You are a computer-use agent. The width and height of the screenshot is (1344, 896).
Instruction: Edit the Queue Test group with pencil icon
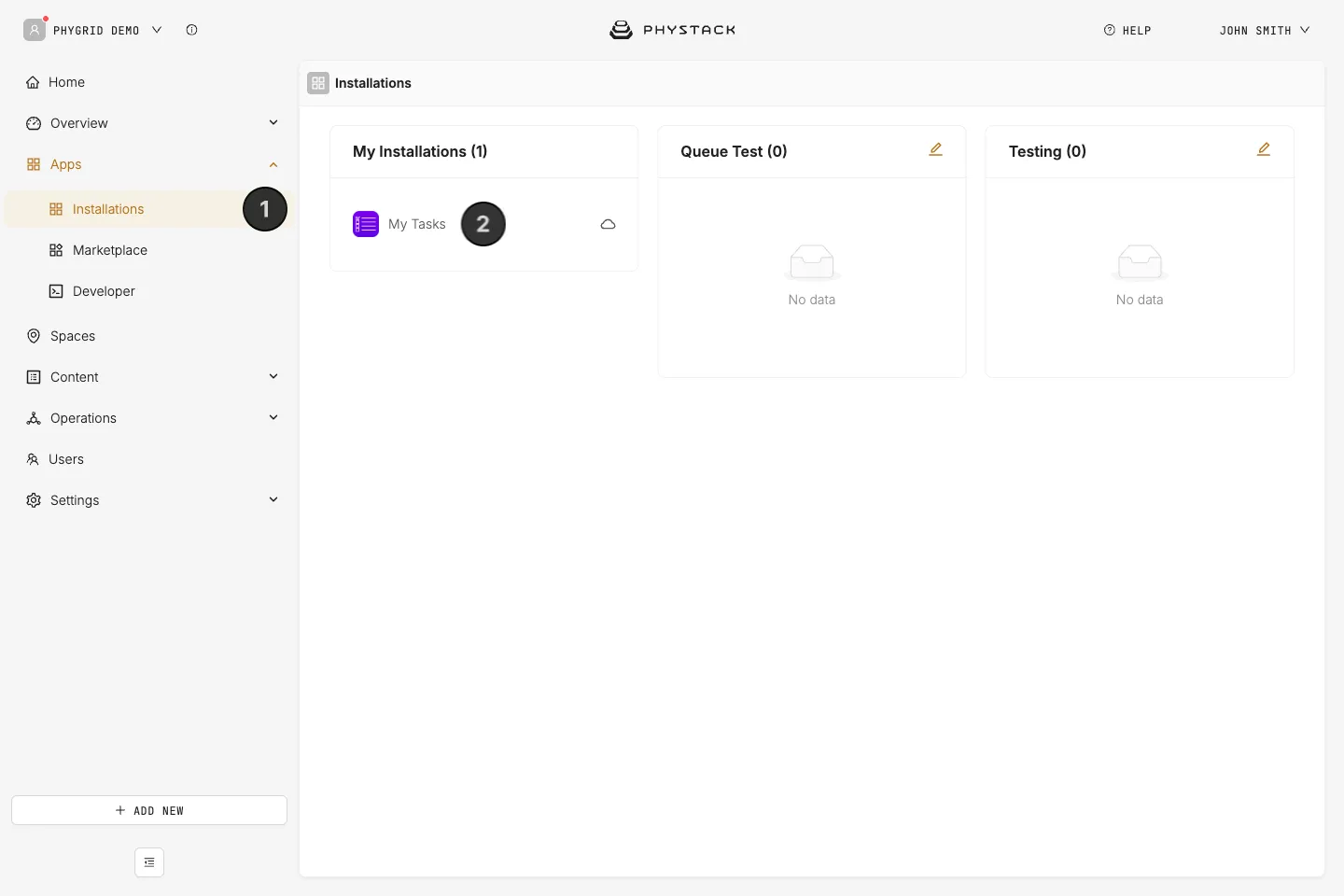click(936, 149)
